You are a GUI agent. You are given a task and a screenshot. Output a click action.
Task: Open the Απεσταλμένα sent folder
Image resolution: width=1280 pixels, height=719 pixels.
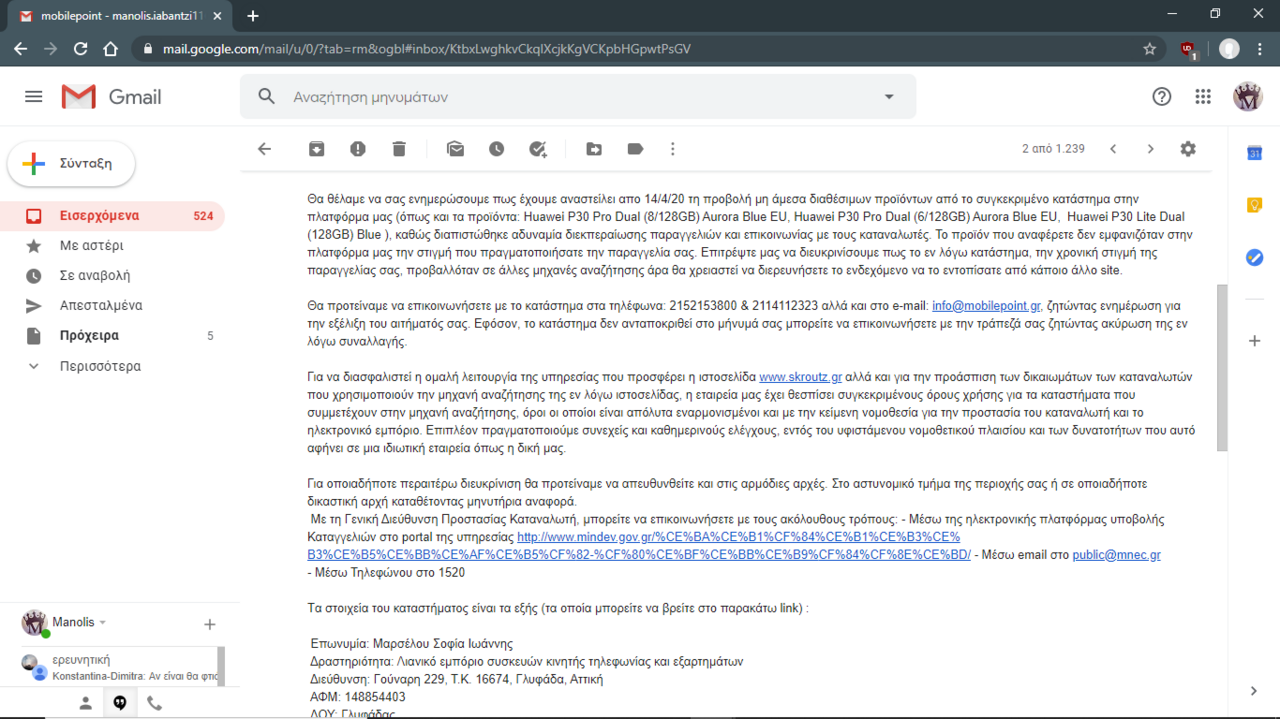[x=112, y=306]
